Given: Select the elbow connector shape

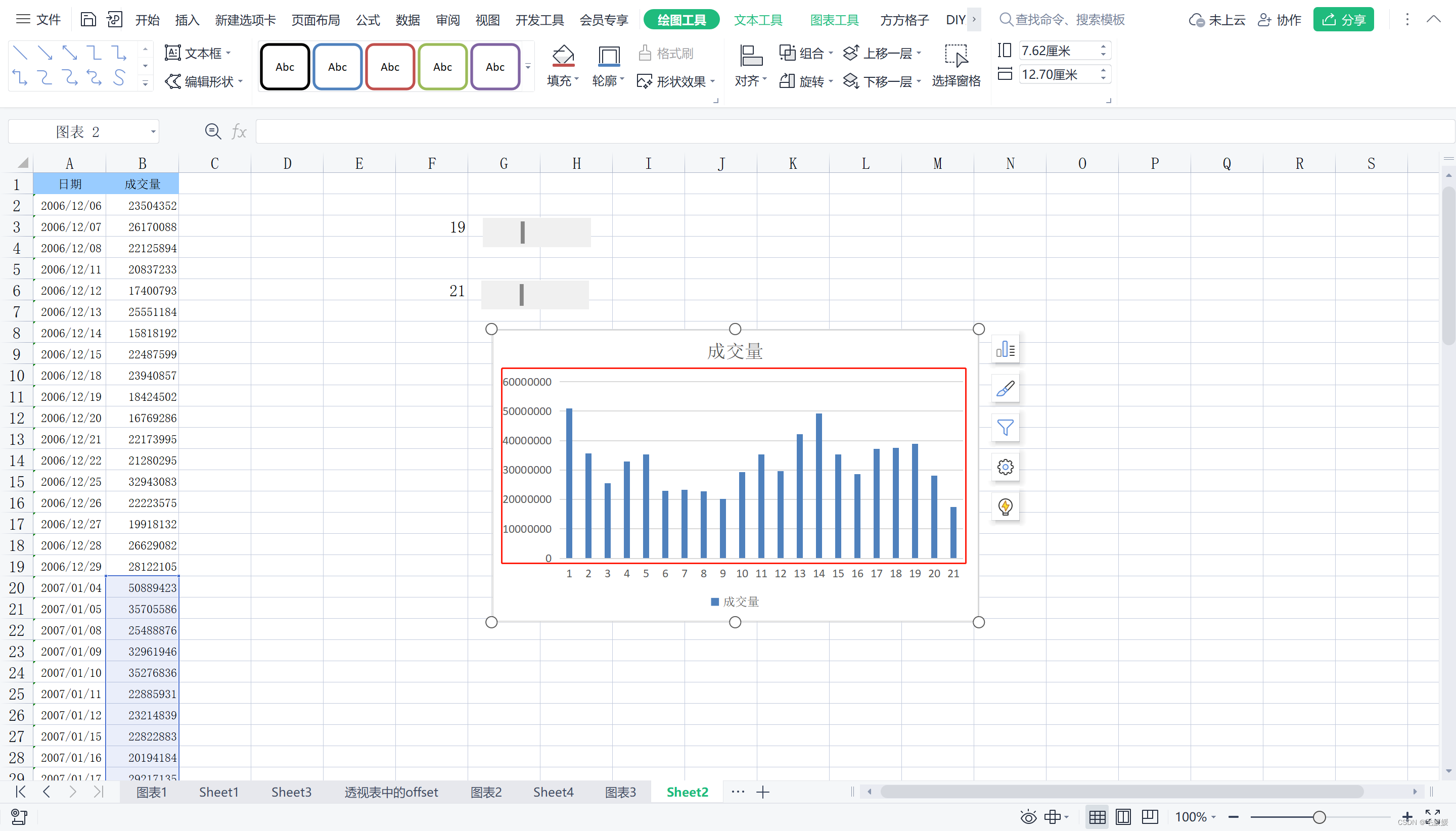Looking at the screenshot, I should click(x=94, y=53).
